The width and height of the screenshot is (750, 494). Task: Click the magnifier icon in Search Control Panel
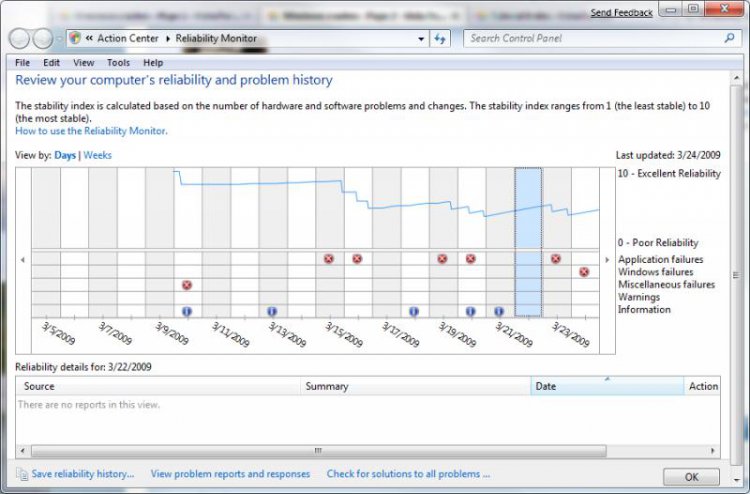729,38
